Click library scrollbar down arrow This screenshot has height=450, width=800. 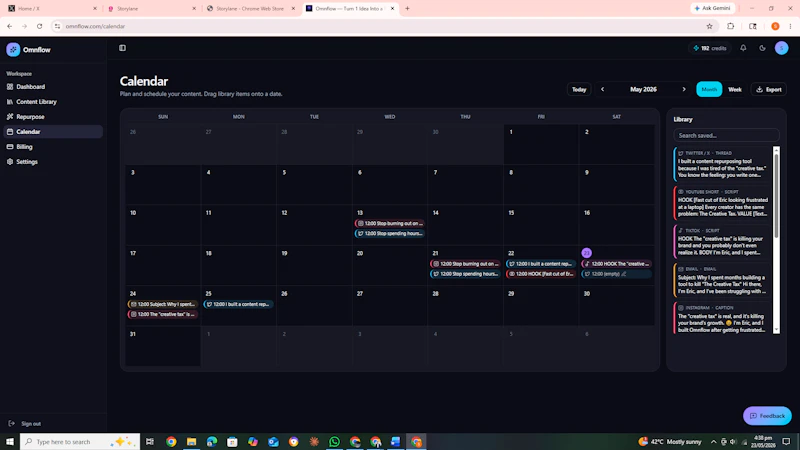pos(777,330)
